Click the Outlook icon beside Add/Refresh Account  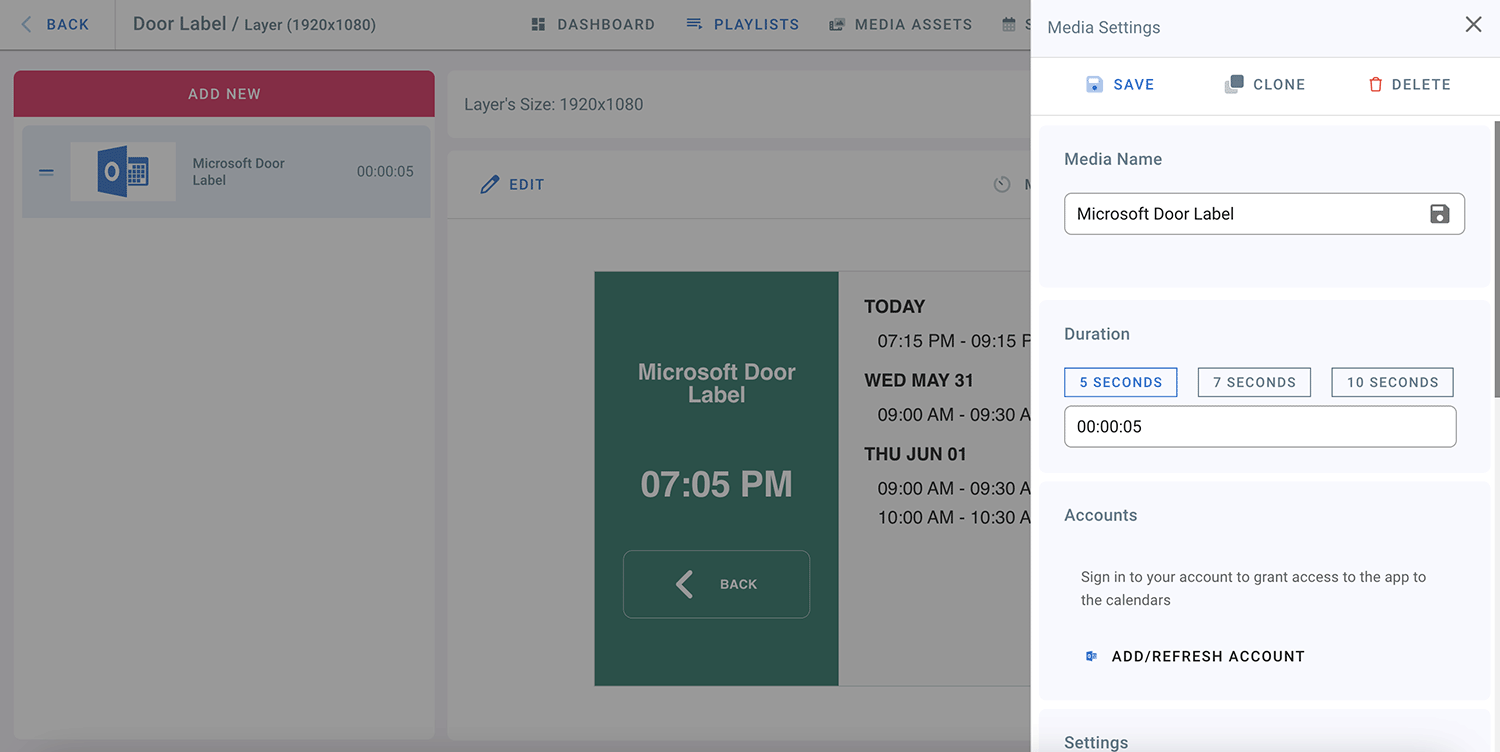point(1091,656)
